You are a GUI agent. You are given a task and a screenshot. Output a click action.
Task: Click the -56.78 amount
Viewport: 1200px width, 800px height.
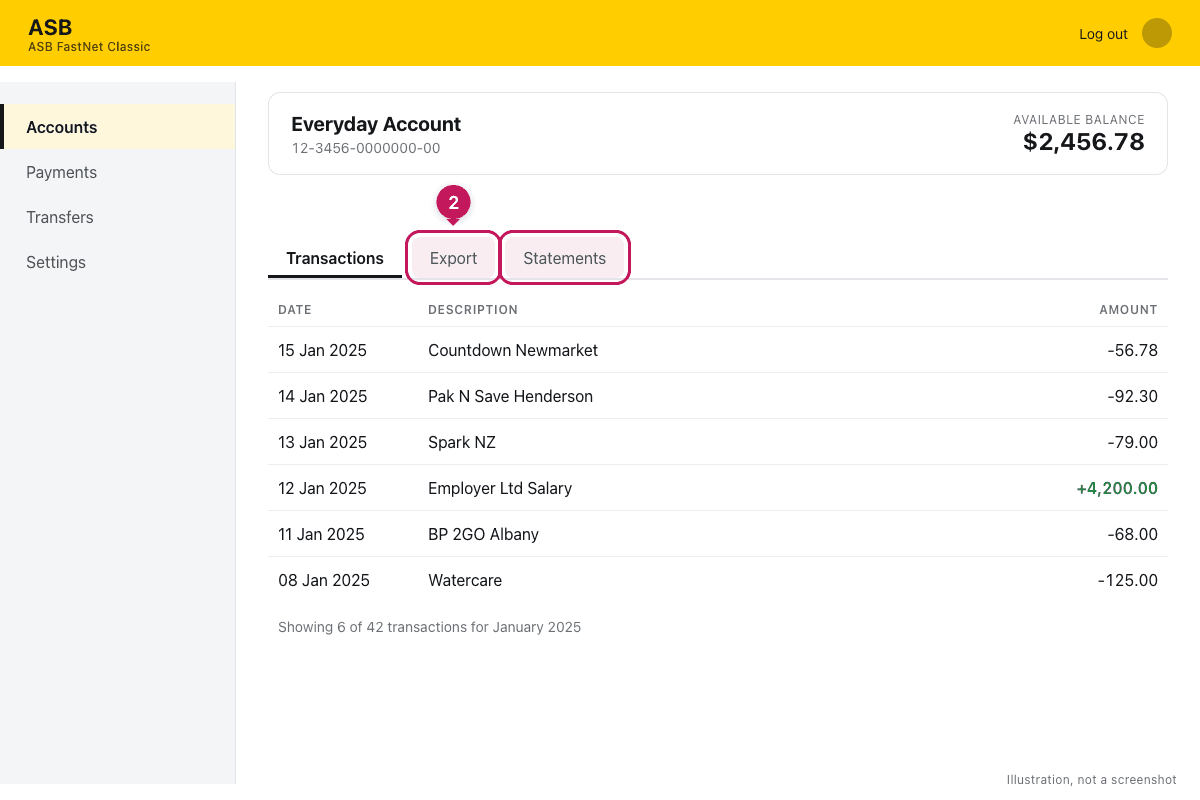pos(1132,350)
